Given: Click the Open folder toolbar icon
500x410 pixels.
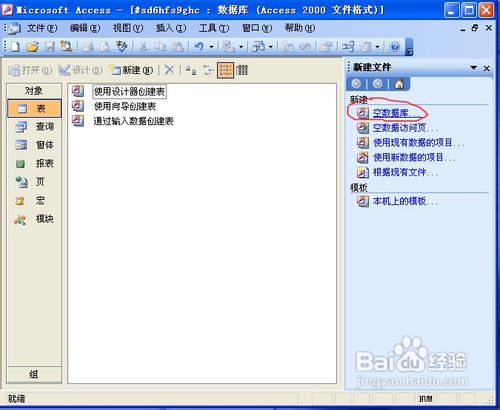Looking at the screenshot, I should (x=32, y=47).
